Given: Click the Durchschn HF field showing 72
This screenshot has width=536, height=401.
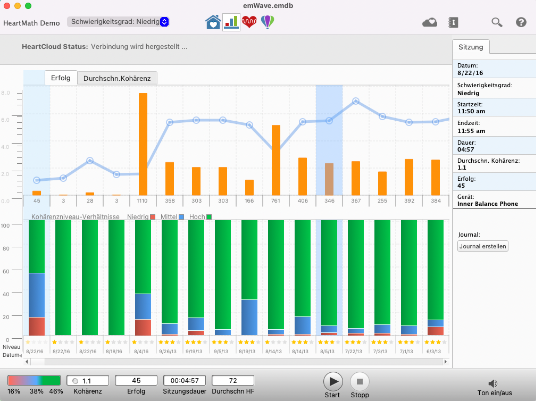Looking at the screenshot, I should (x=233, y=380).
